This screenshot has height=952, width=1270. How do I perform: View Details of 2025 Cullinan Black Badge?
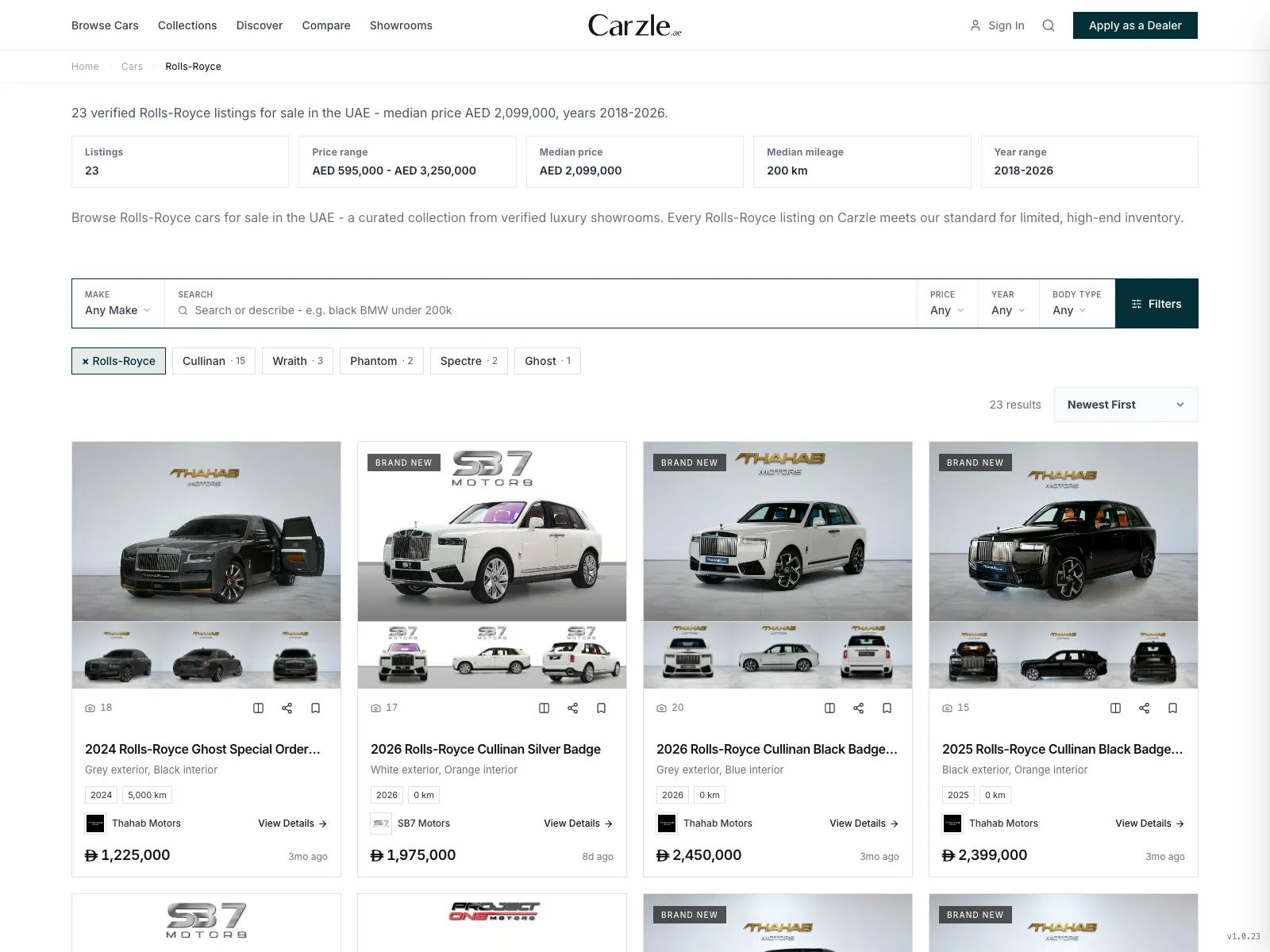tap(1149, 823)
